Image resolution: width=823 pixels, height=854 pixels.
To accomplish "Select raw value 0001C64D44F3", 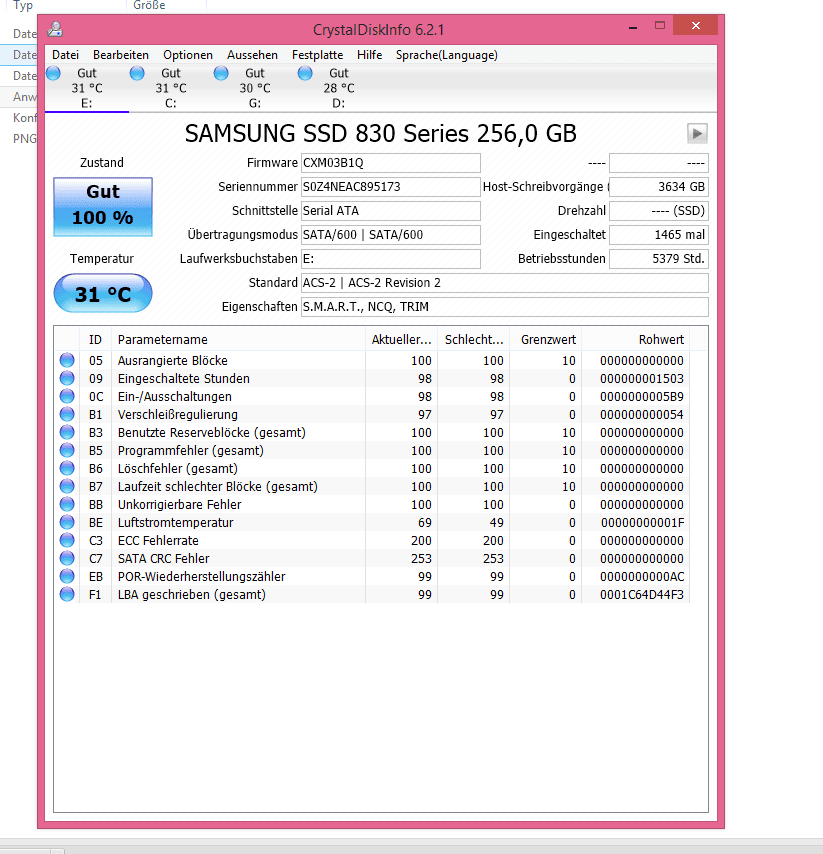I will (642, 594).
